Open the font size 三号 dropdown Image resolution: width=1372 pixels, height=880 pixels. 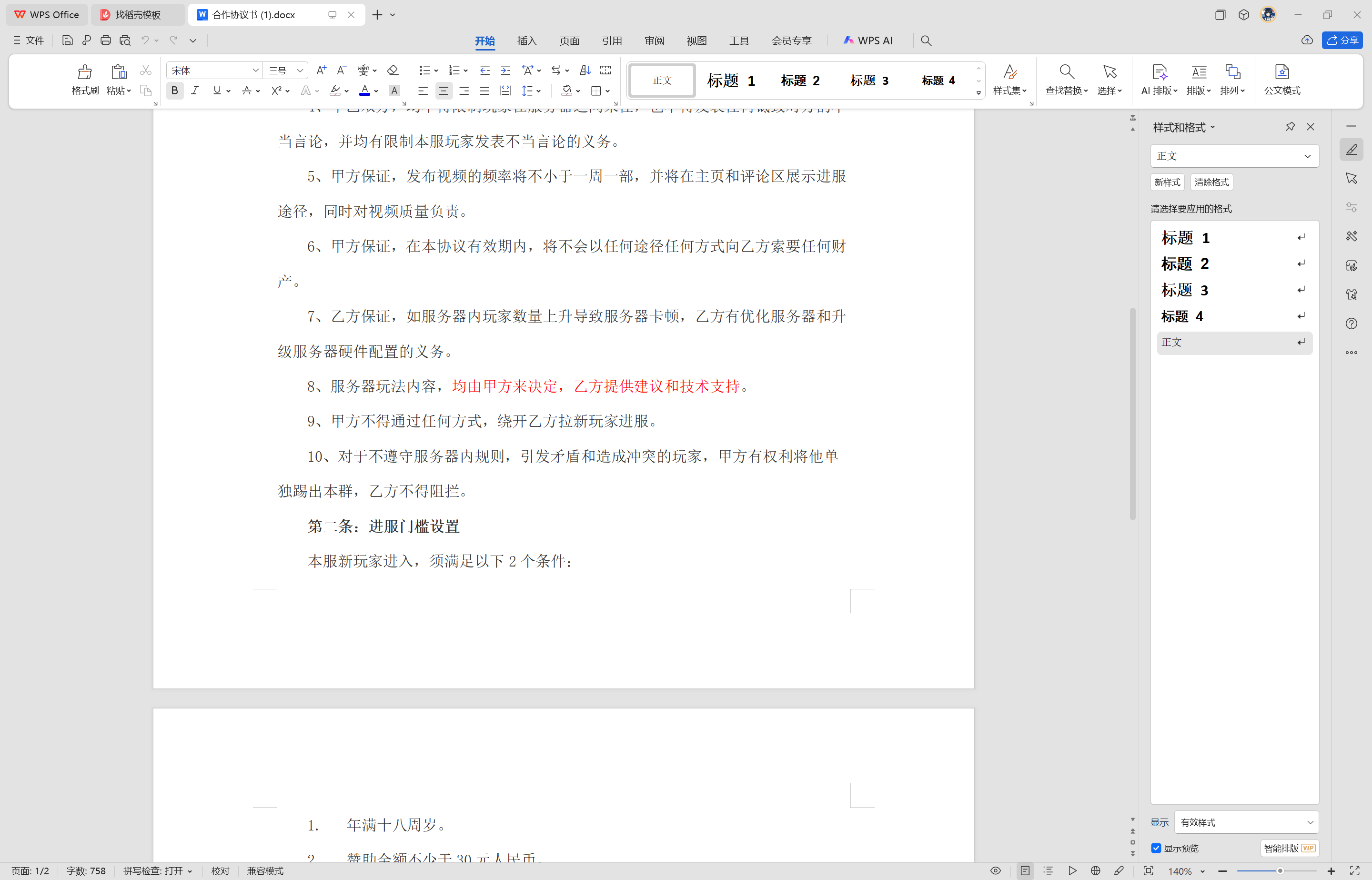tap(300, 71)
